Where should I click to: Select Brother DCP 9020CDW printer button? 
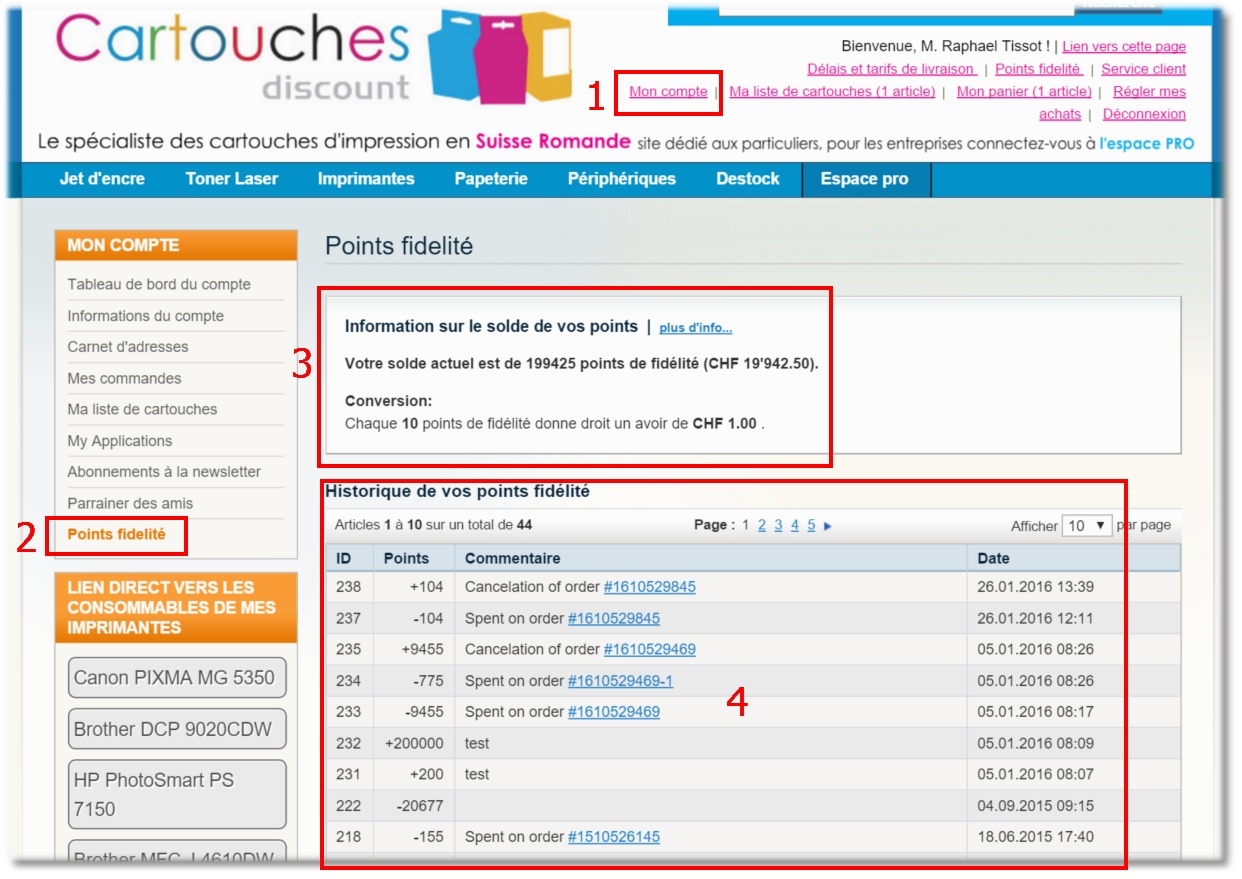coord(176,729)
